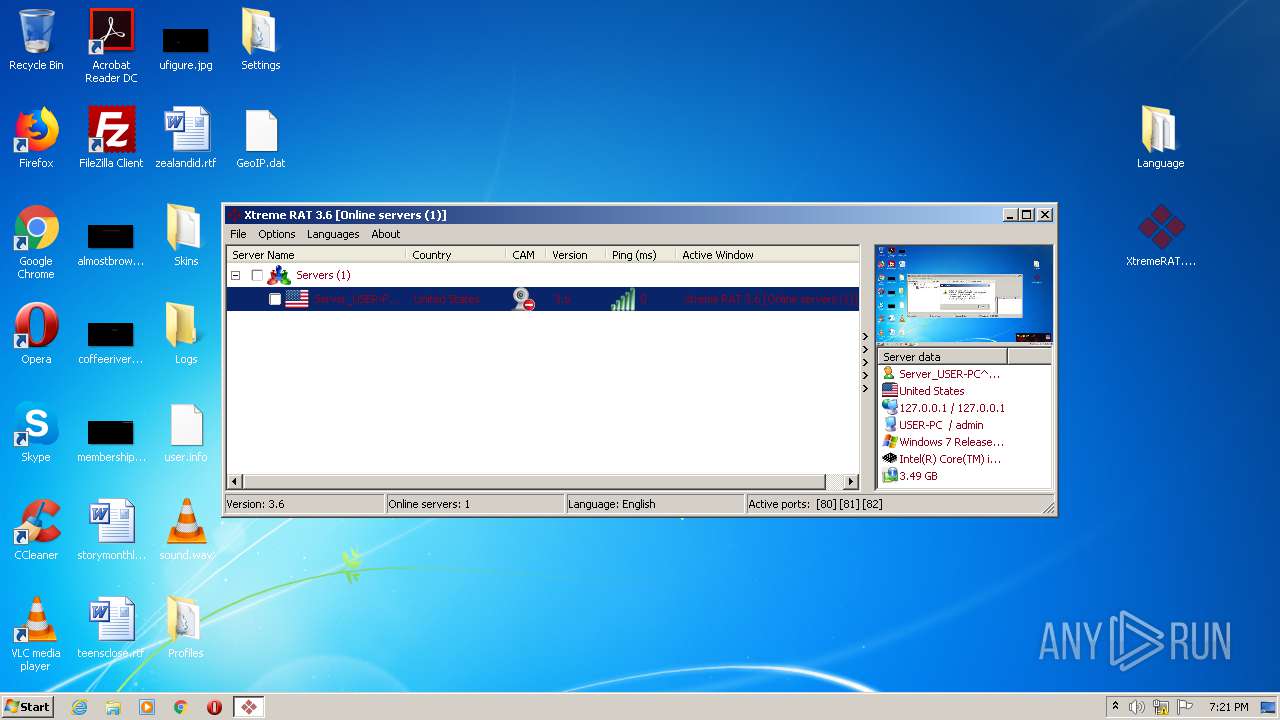Check the Servers (1) group checkbox
1280x720 pixels.
257,275
